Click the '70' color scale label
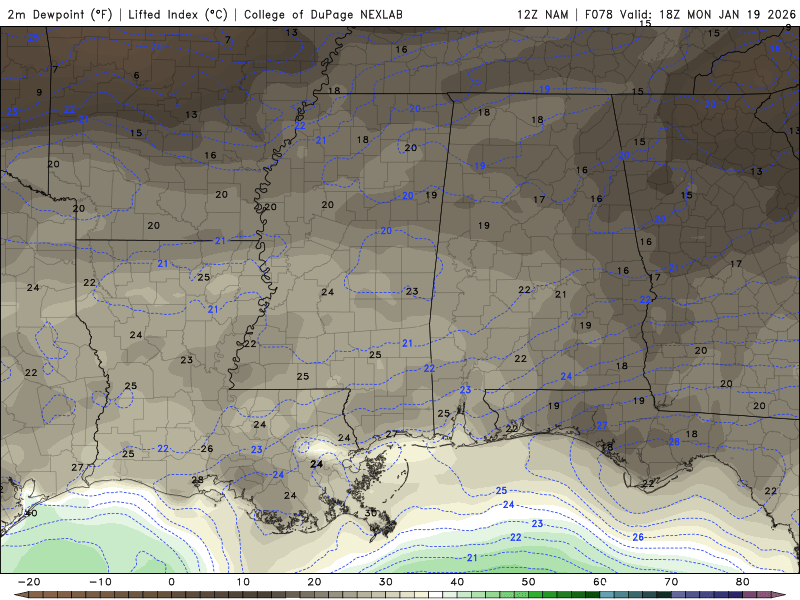 [671, 582]
